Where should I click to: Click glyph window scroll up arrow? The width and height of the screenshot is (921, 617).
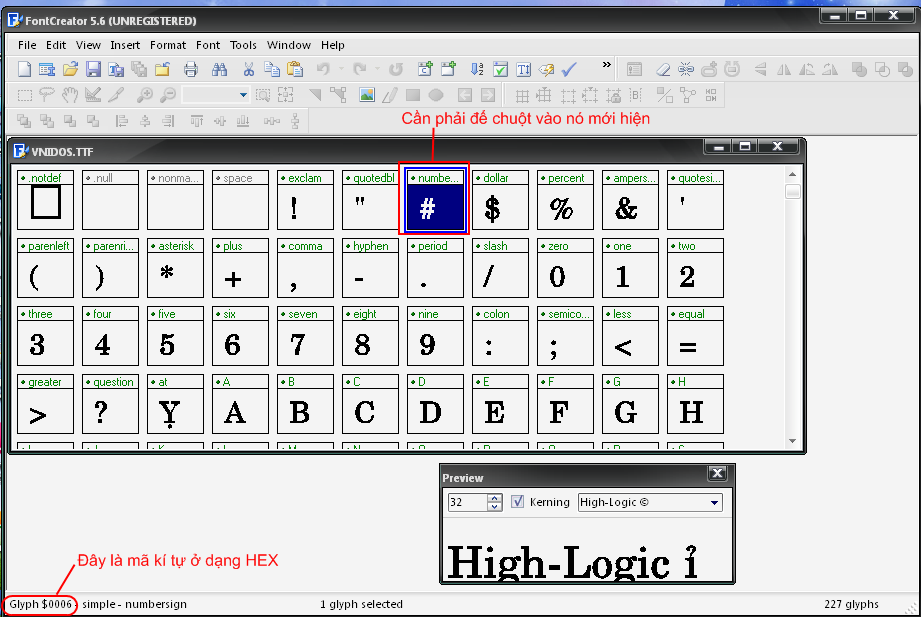tap(792, 175)
